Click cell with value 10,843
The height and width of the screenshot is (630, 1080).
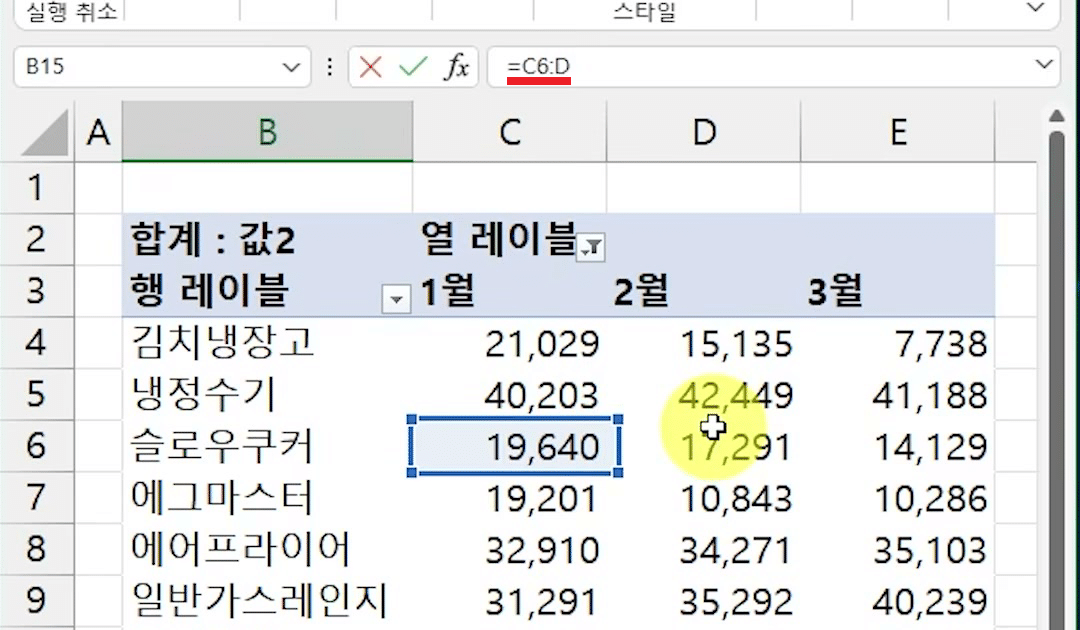[x=704, y=497]
